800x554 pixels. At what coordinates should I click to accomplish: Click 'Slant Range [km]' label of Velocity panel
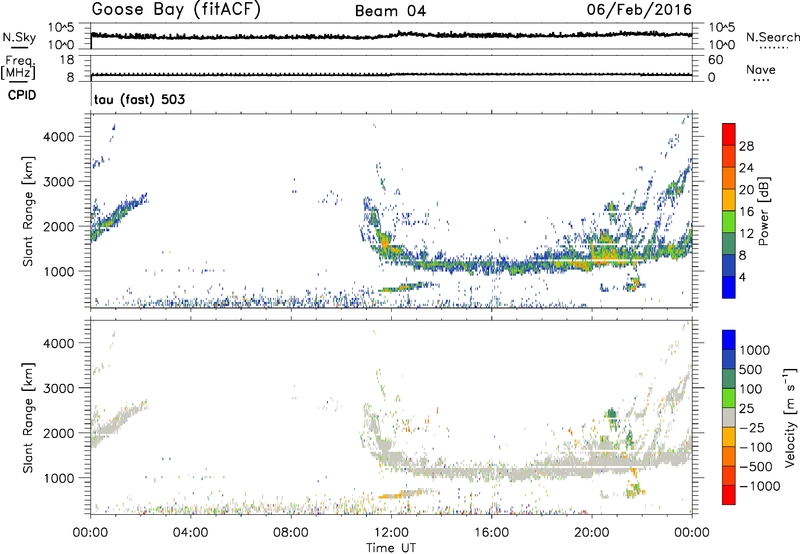click(28, 418)
